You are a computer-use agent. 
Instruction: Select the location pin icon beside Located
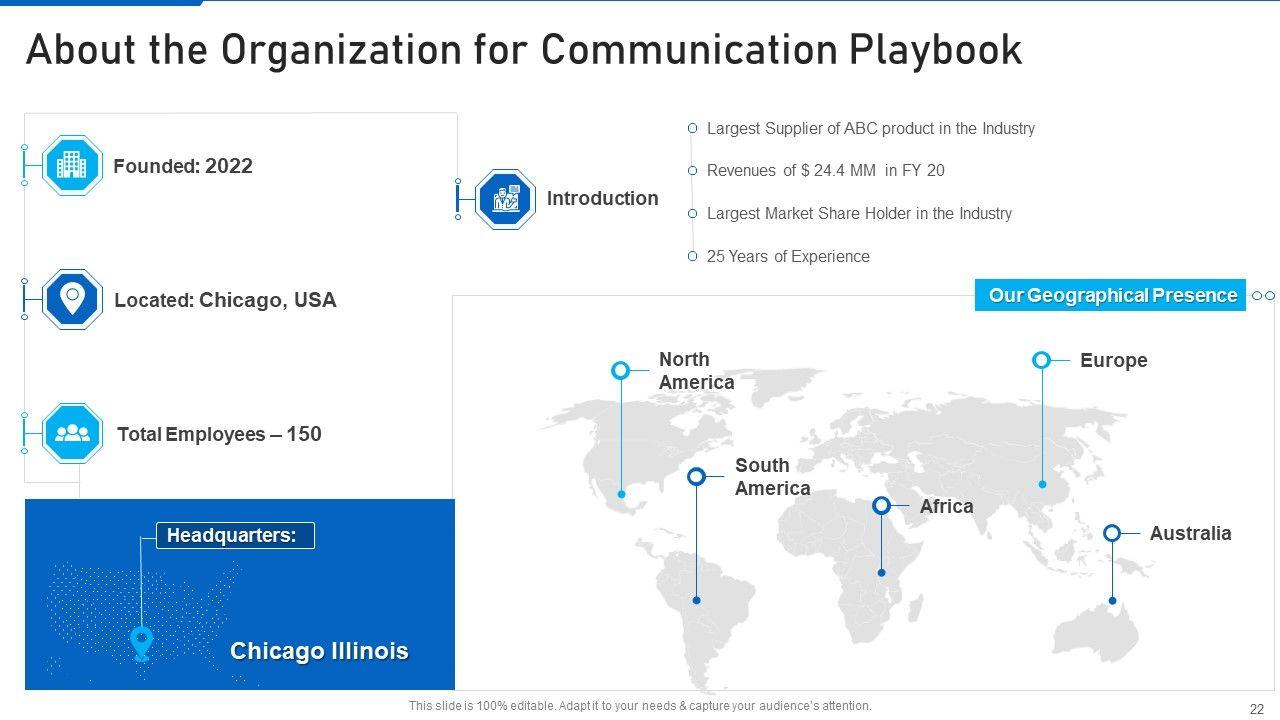72,299
